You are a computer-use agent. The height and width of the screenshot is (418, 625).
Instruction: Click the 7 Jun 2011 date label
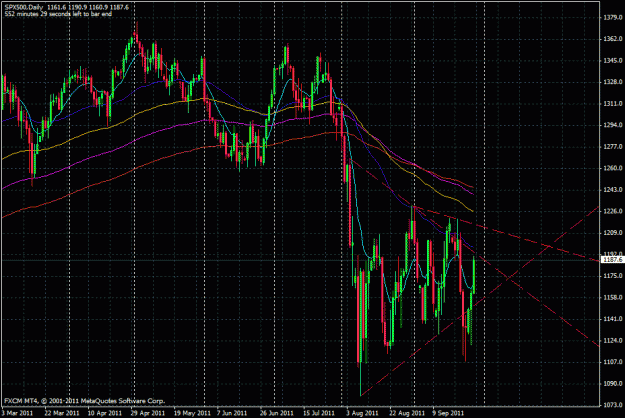pyautogui.click(x=232, y=413)
